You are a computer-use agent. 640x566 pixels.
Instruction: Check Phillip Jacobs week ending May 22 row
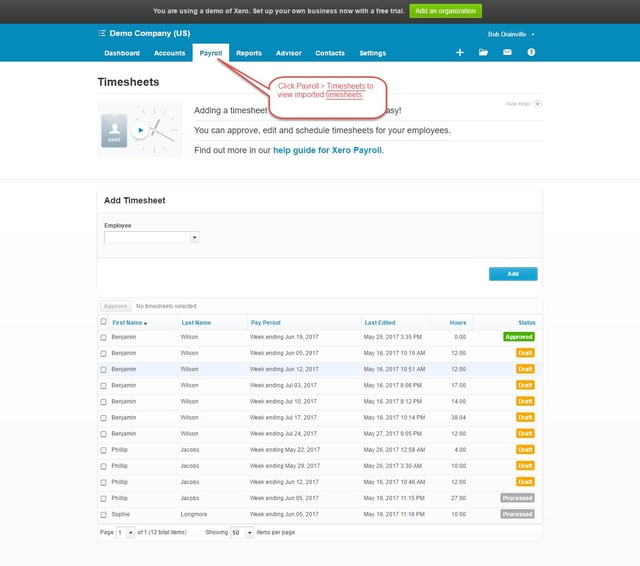pos(103,450)
